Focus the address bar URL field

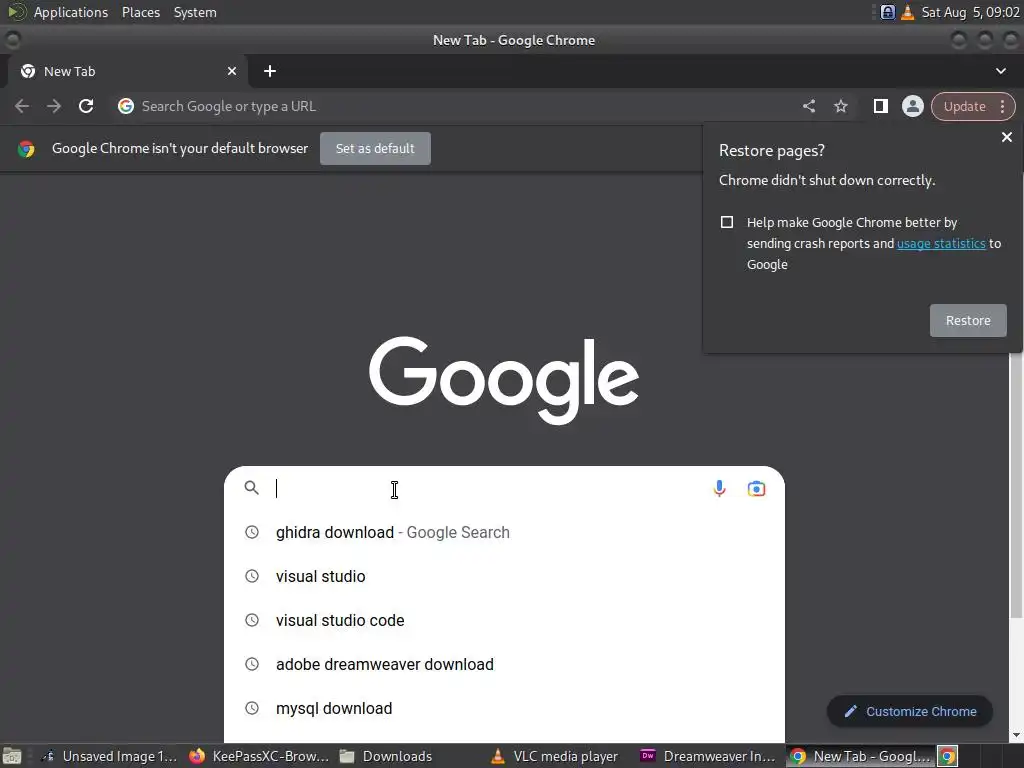pos(457,106)
